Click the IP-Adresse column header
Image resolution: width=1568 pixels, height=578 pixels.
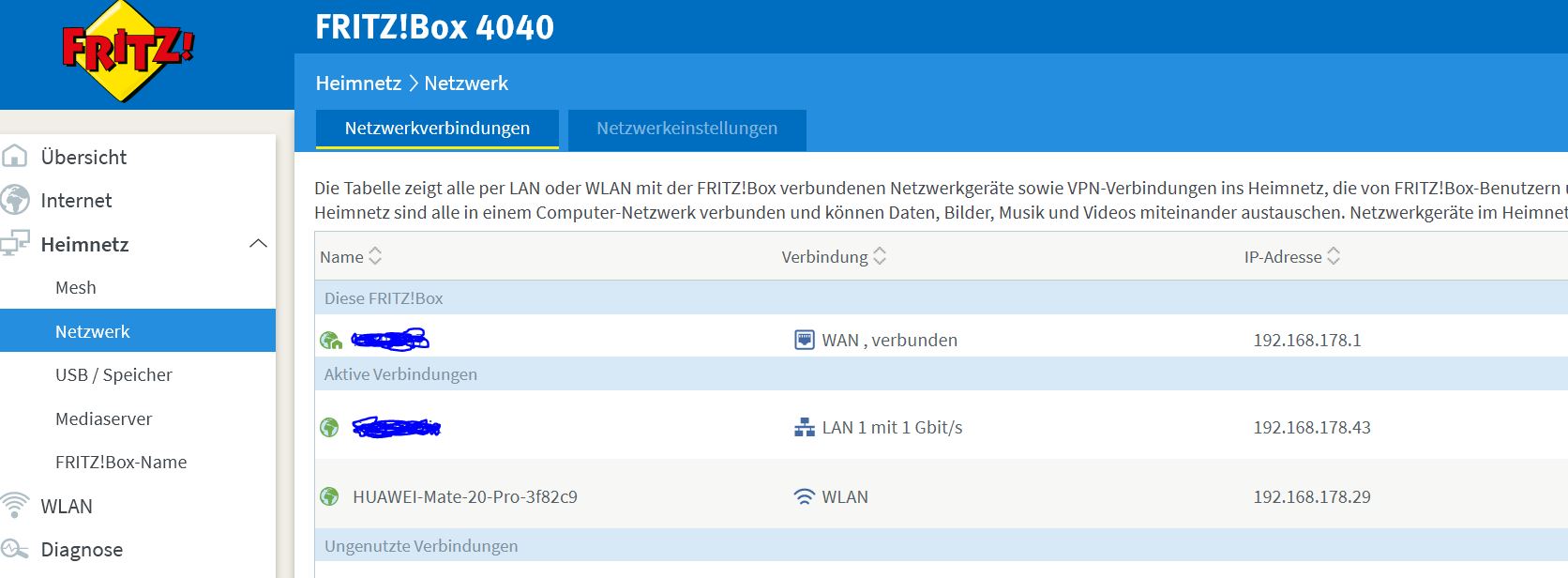point(1282,257)
